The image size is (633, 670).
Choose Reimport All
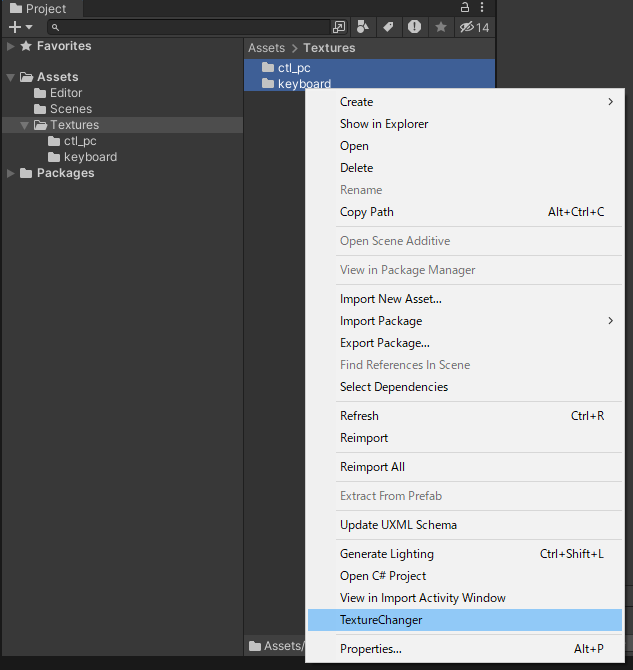click(465, 467)
